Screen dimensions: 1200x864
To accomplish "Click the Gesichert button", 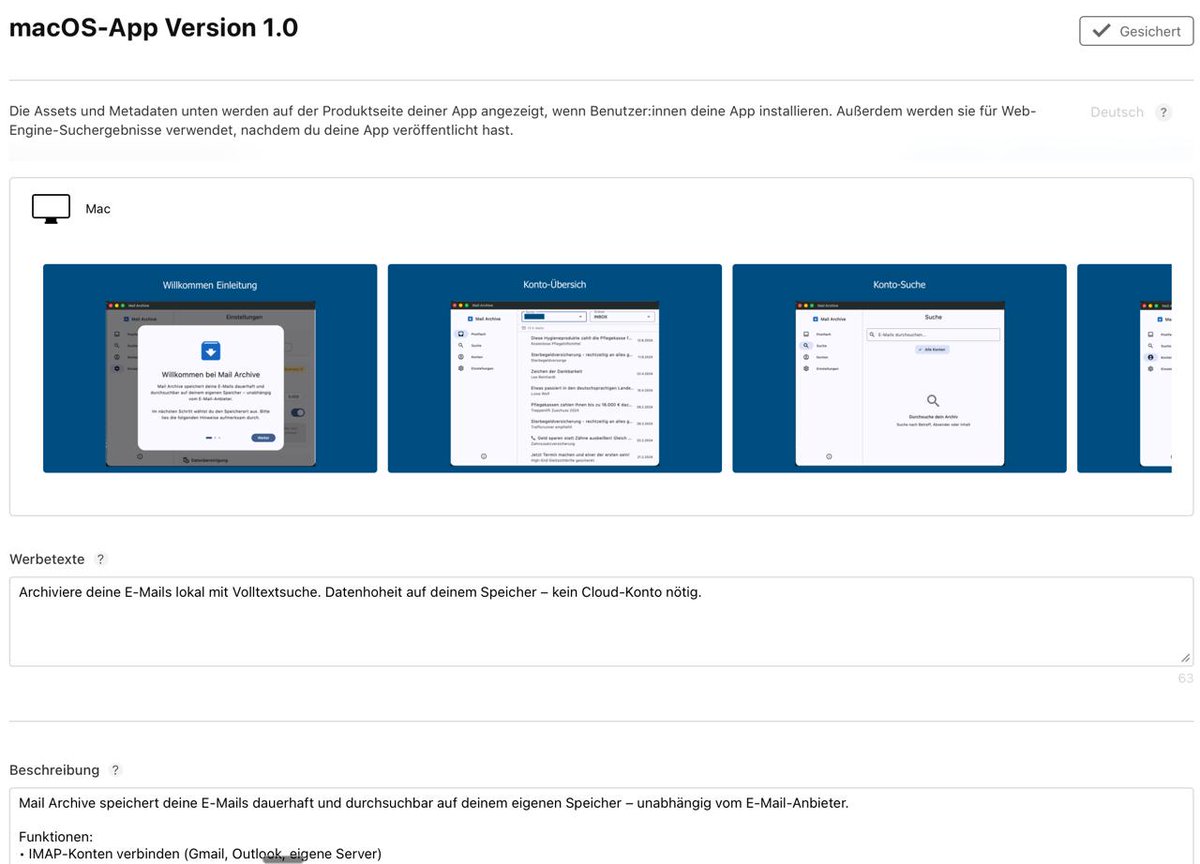I will tap(1136, 31).
